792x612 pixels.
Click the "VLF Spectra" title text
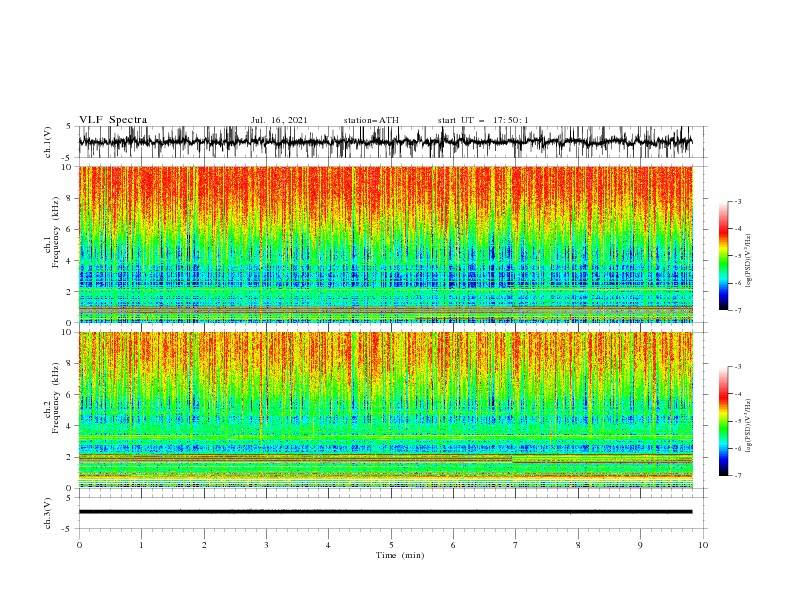tap(113, 120)
